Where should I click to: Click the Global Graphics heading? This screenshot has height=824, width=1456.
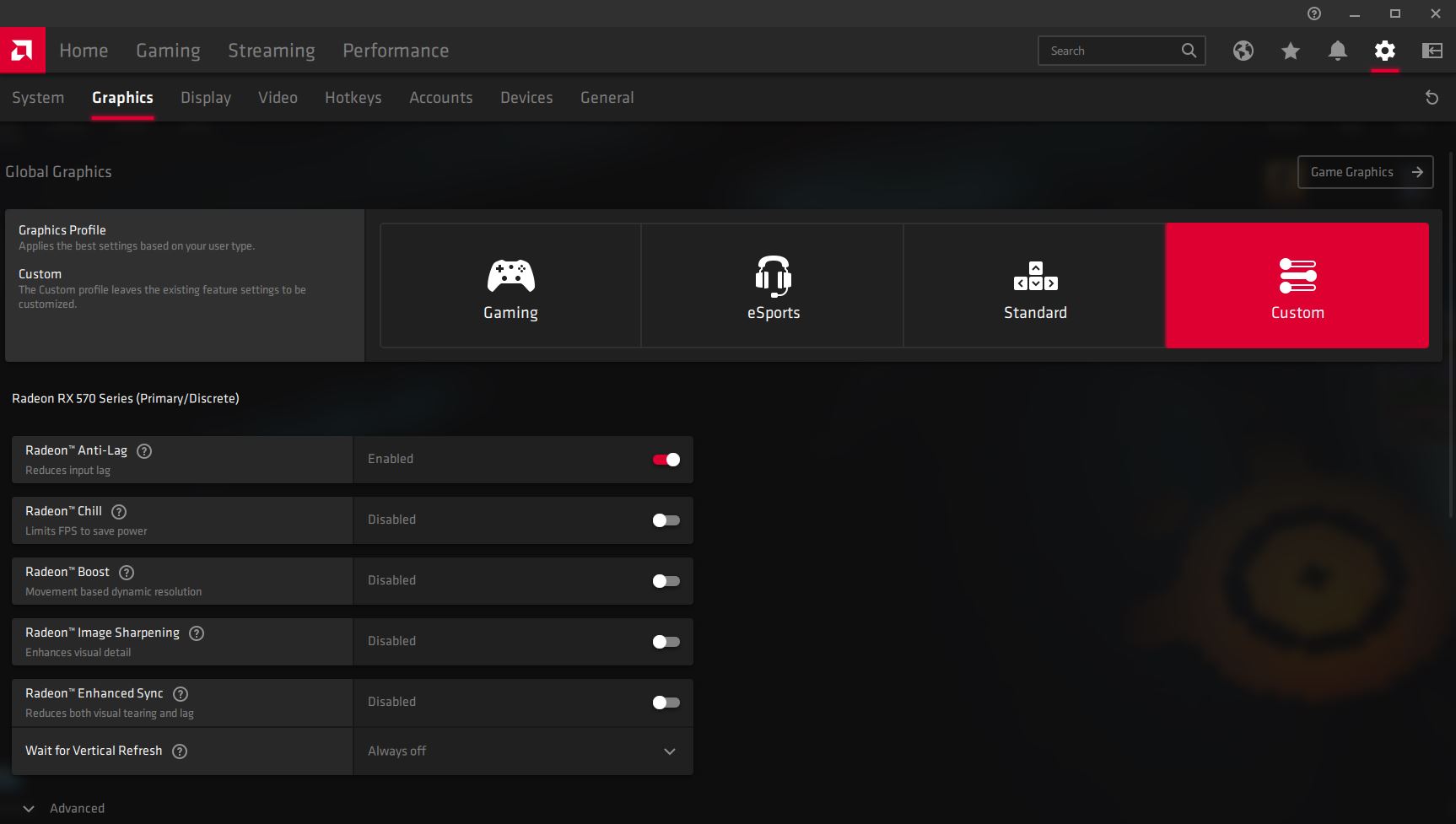pos(58,172)
